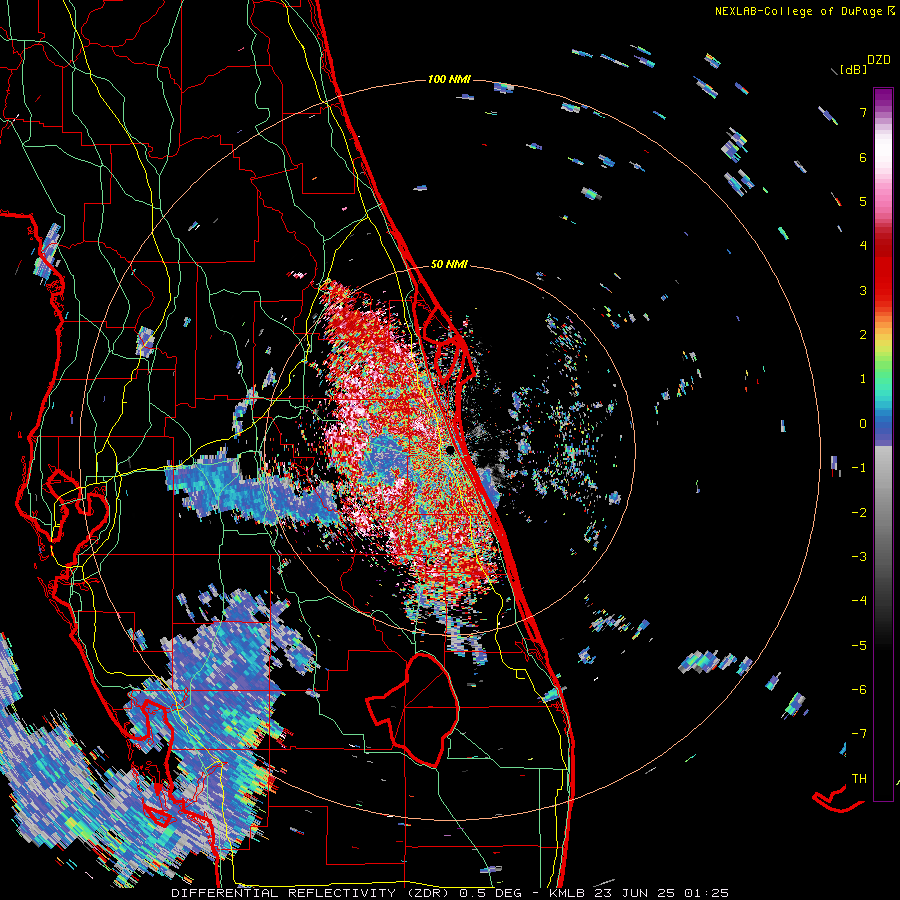Click the KMLB radar site black dot
This screenshot has height=900, width=900.
451,451
